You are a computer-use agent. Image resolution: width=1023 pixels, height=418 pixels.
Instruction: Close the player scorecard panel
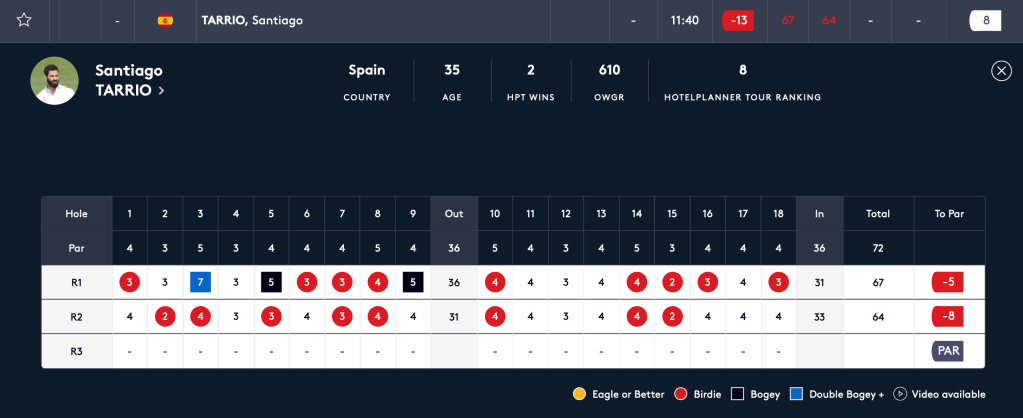point(1001,70)
